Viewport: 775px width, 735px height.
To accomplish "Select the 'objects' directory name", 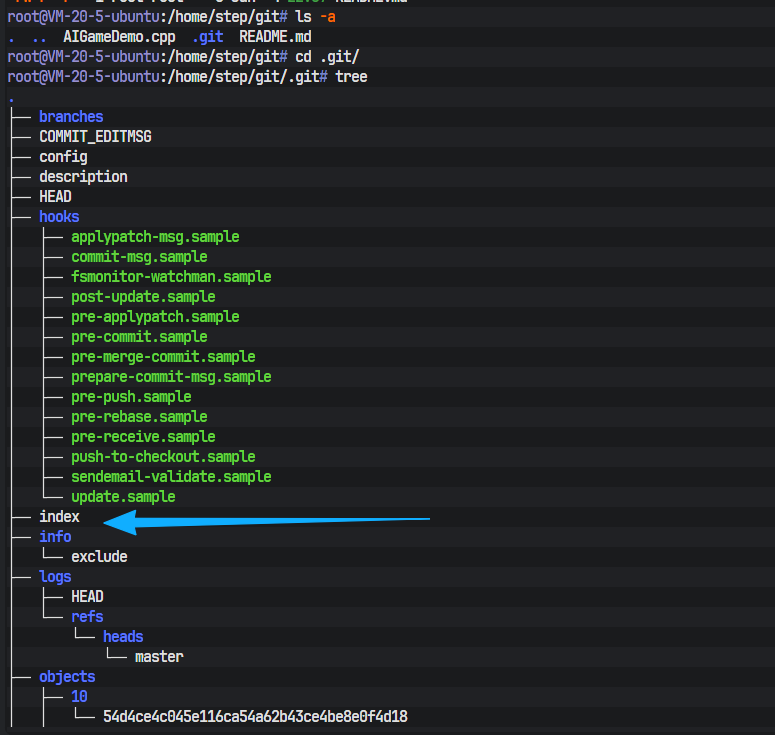I will pyautogui.click(x=67, y=677).
